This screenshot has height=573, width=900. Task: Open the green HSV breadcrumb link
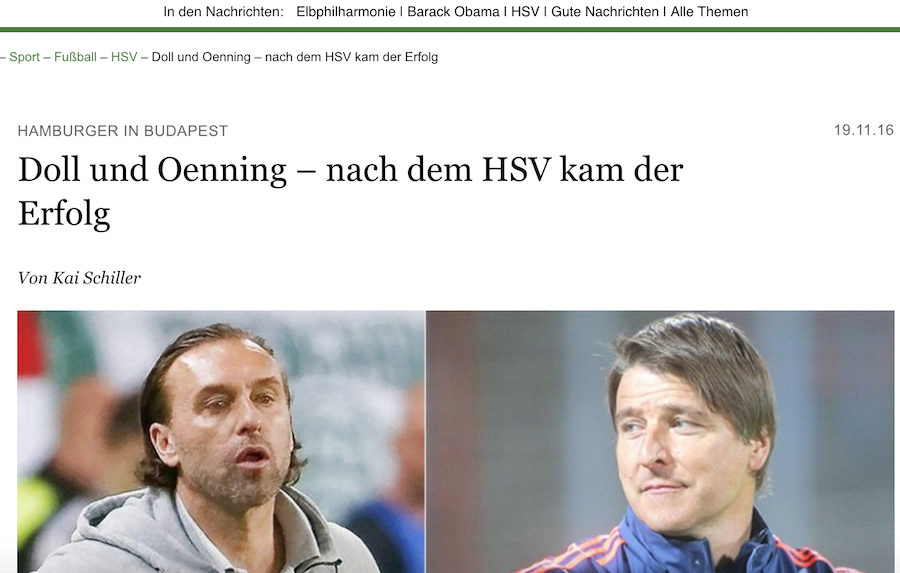click(124, 57)
